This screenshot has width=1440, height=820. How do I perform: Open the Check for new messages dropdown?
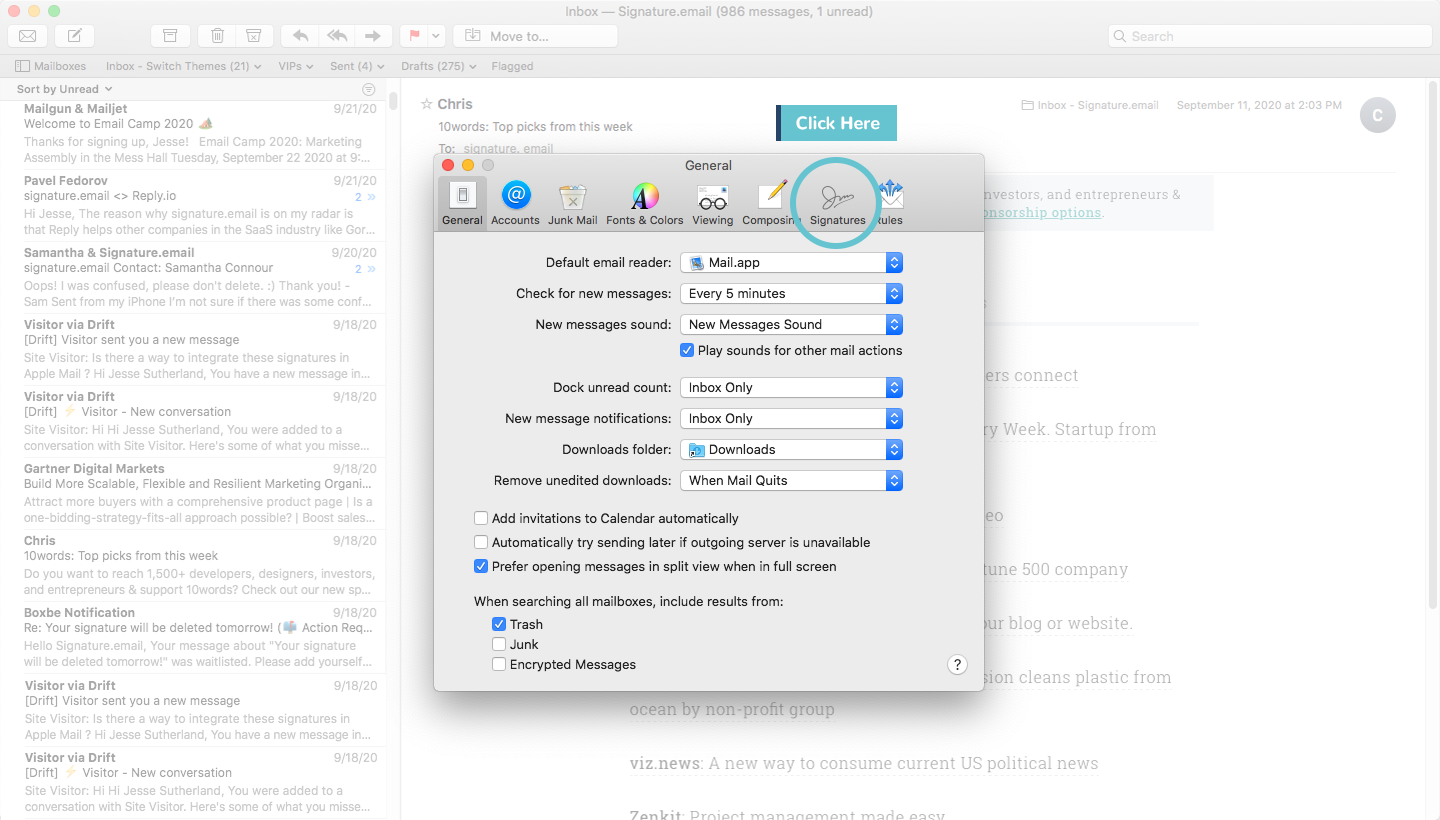pyautogui.click(x=791, y=293)
